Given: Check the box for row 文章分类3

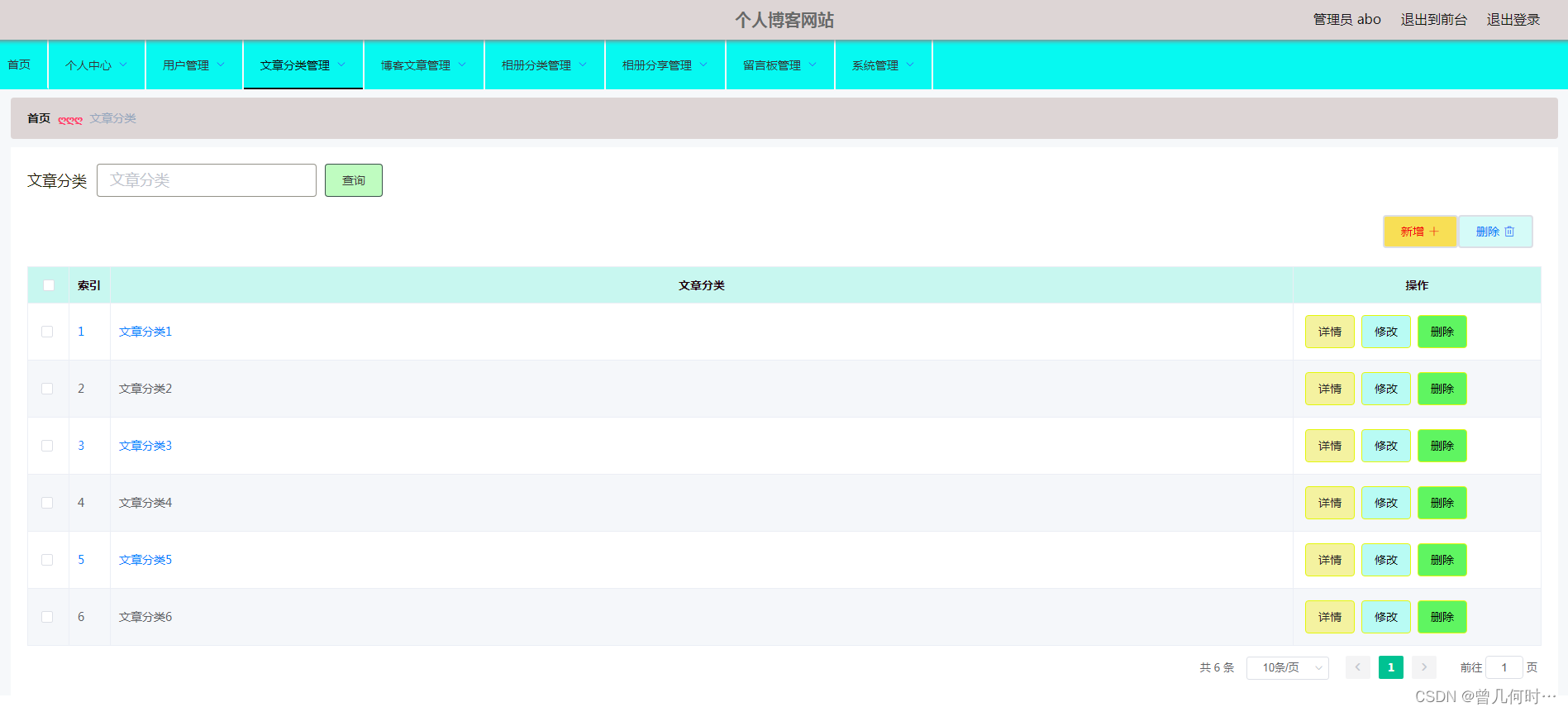Looking at the screenshot, I should click(x=47, y=446).
